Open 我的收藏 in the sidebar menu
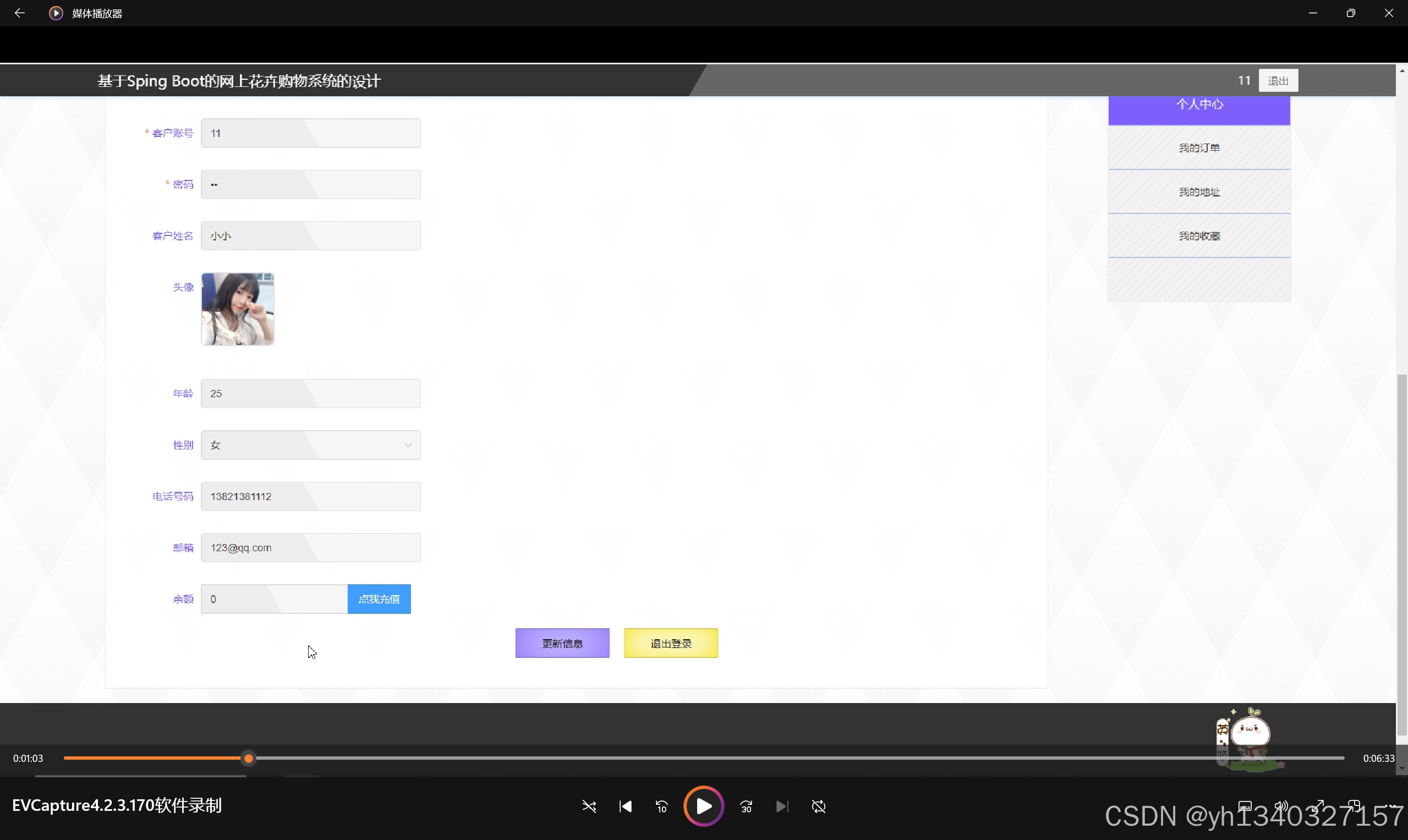Screen dimensions: 1408x840 click(1199, 236)
